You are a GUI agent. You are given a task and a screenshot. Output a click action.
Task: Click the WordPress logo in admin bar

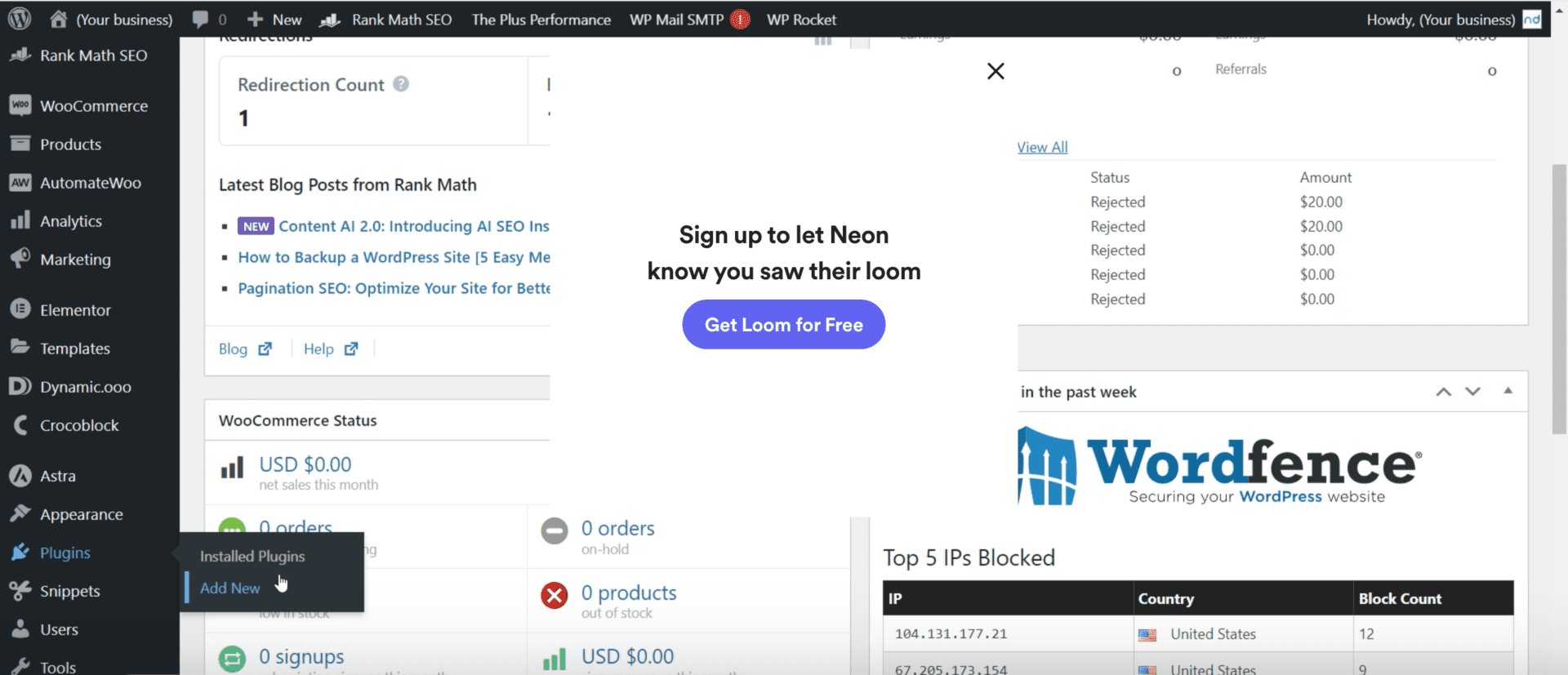pos(20,19)
